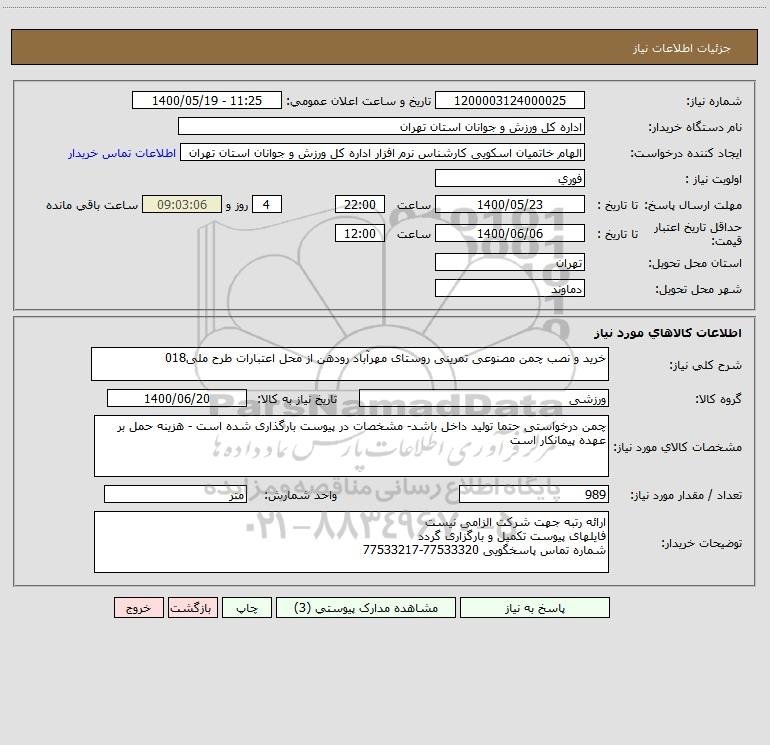Click the goods need date 1400/06/20

pos(177,398)
